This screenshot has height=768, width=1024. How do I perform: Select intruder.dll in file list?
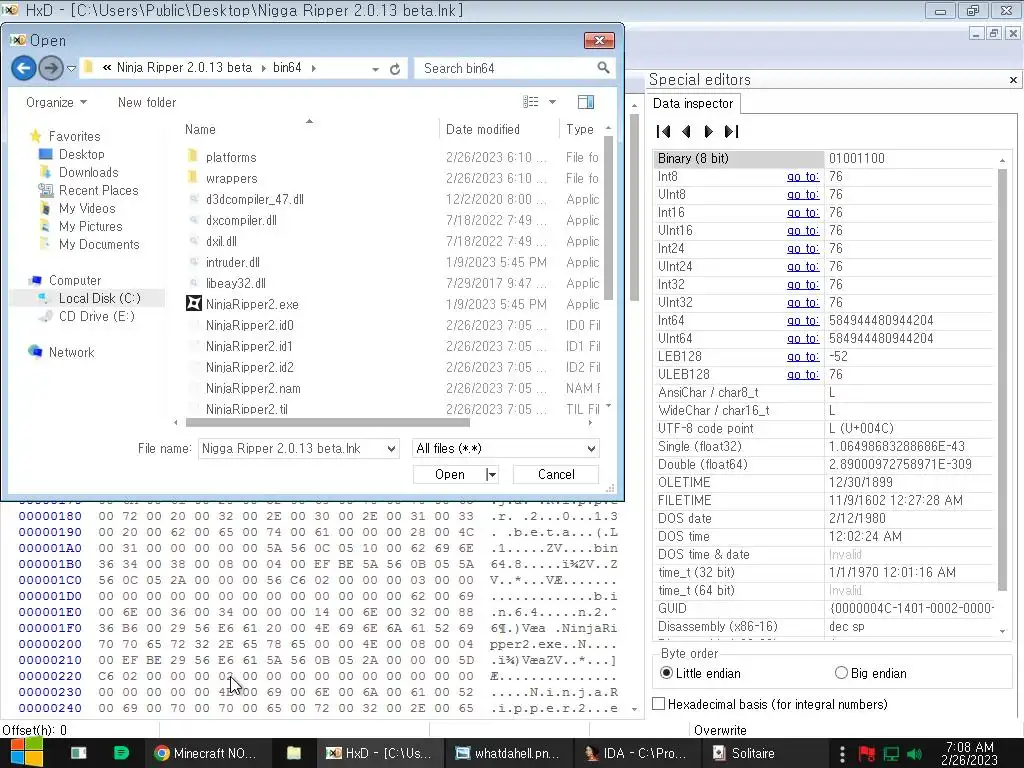(232, 263)
